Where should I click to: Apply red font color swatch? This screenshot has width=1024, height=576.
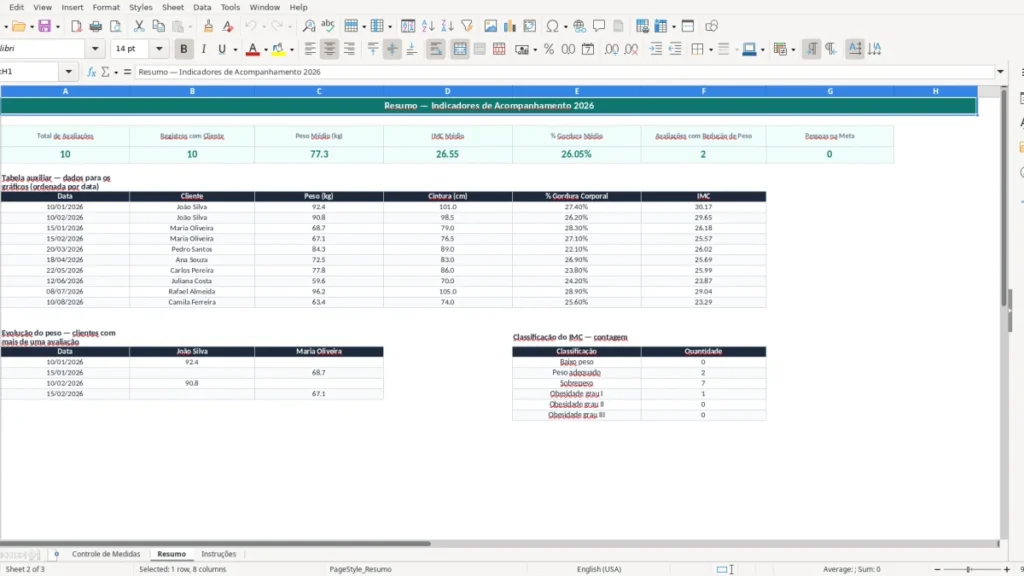pyautogui.click(x=253, y=49)
